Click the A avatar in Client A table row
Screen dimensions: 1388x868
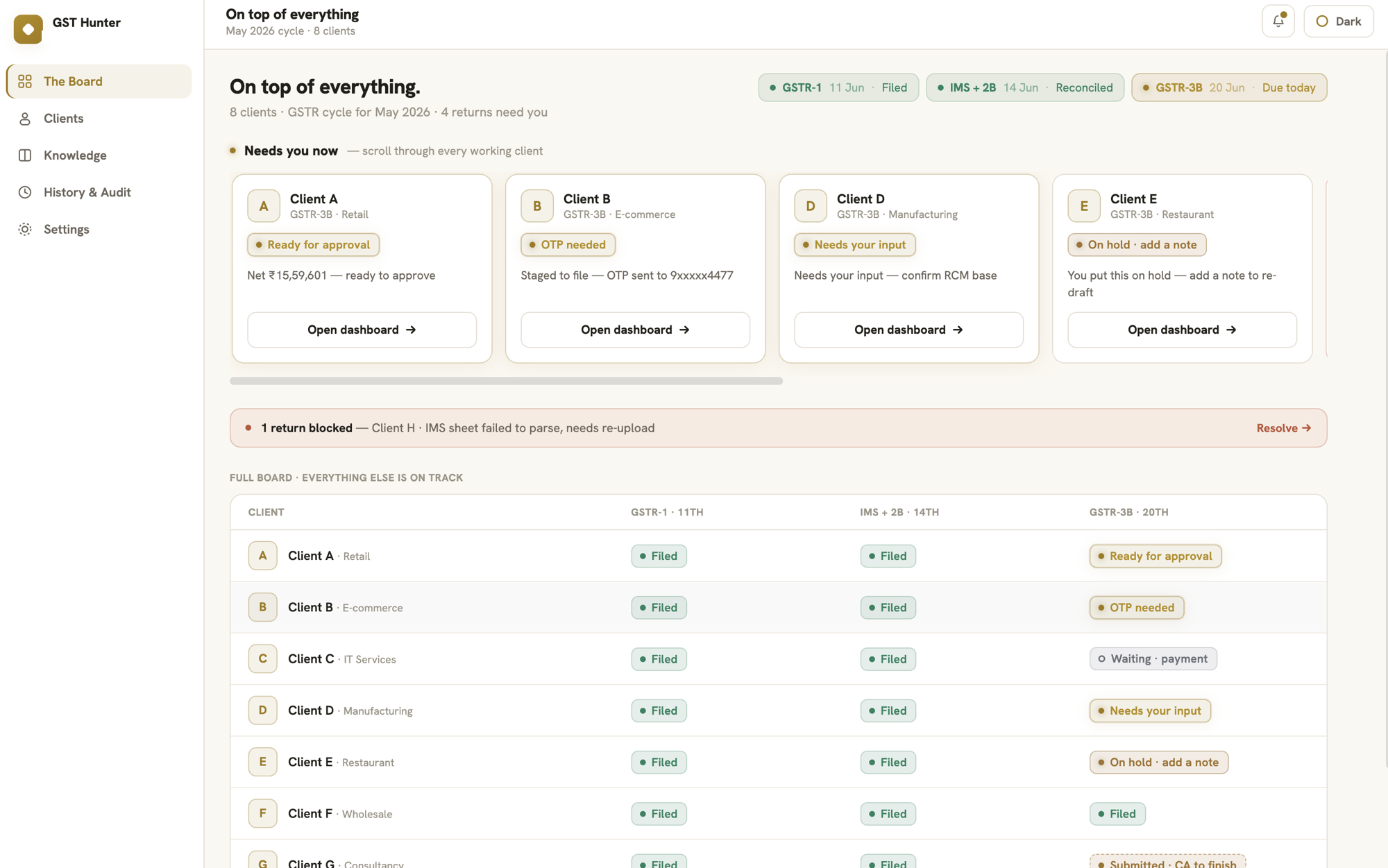pyautogui.click(x=262, y=556)
